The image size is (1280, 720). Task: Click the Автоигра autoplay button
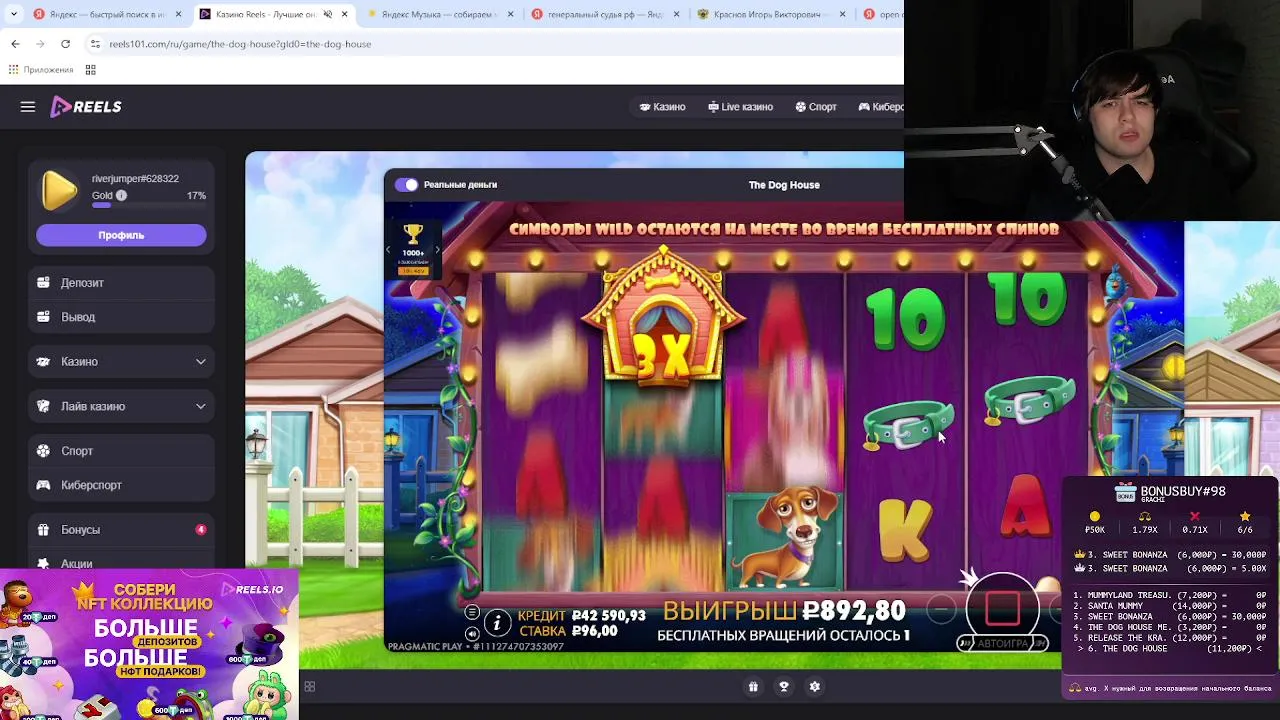1001,643
